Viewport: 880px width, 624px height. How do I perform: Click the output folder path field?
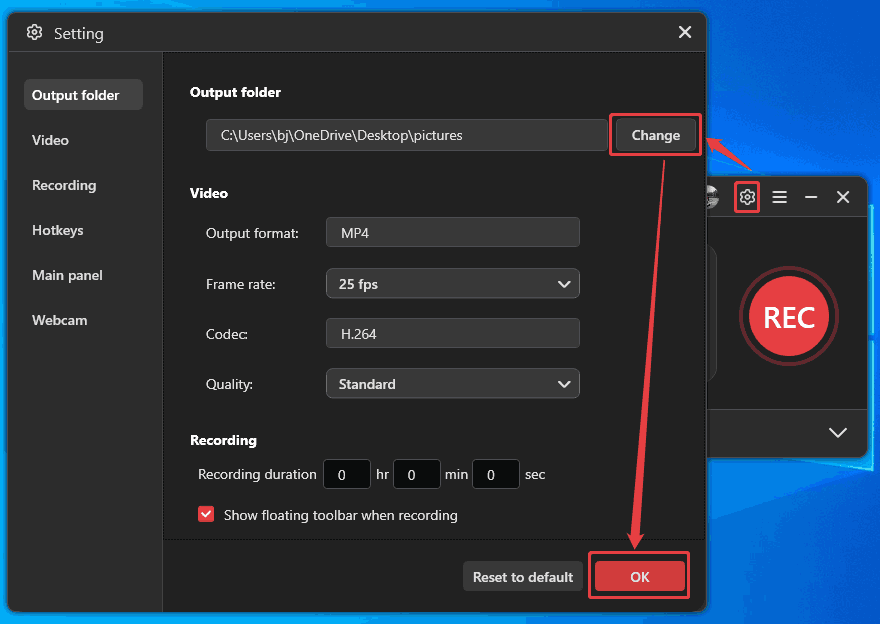(405, 135)
